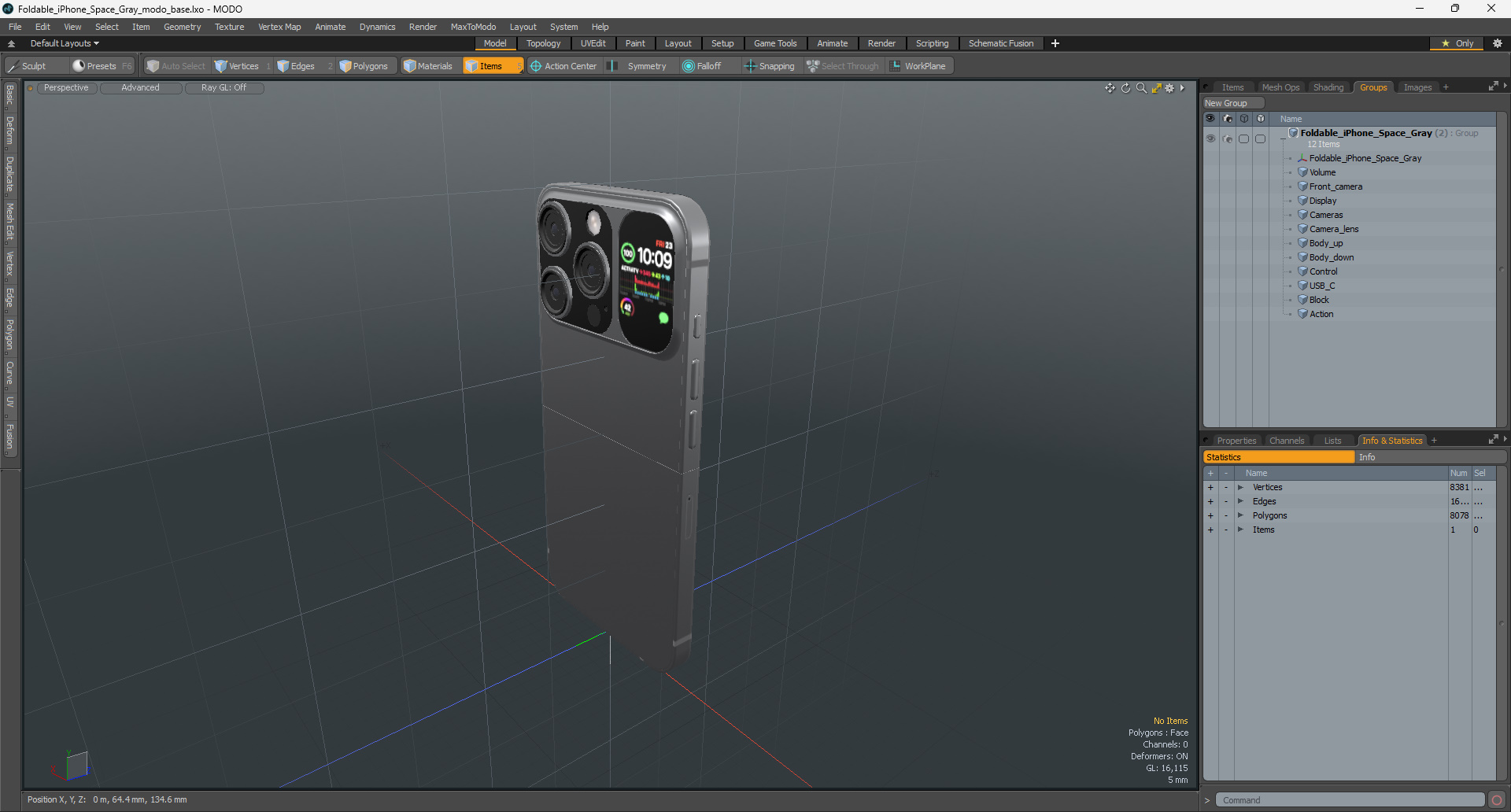Expand the Edges statistics row
The image size is (1511, 812).
[x=1240, y=502]
